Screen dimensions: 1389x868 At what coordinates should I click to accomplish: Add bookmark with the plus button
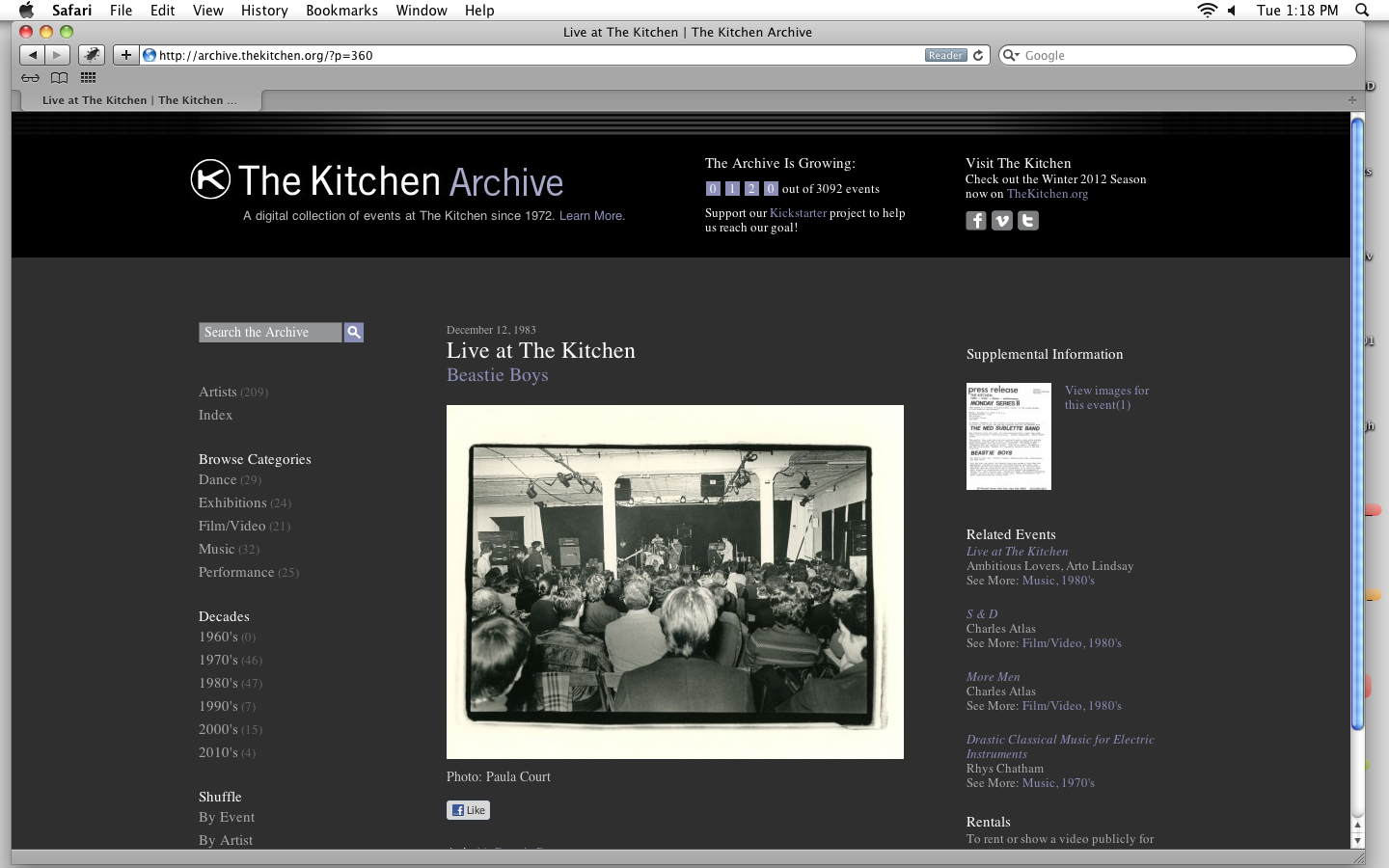[126, 55]
